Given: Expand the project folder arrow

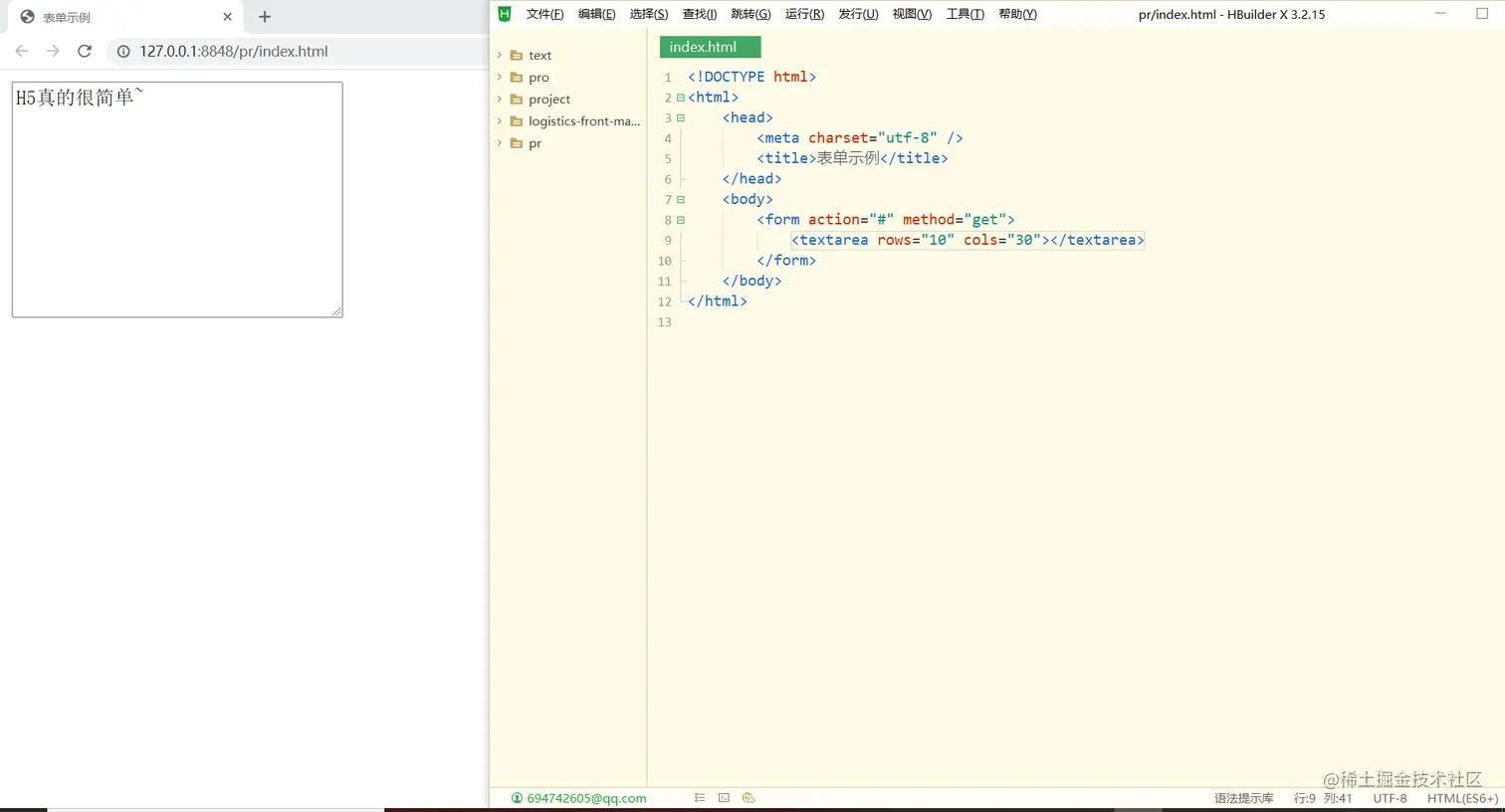Looking at the screenshot, I should (x=500, y=99).
